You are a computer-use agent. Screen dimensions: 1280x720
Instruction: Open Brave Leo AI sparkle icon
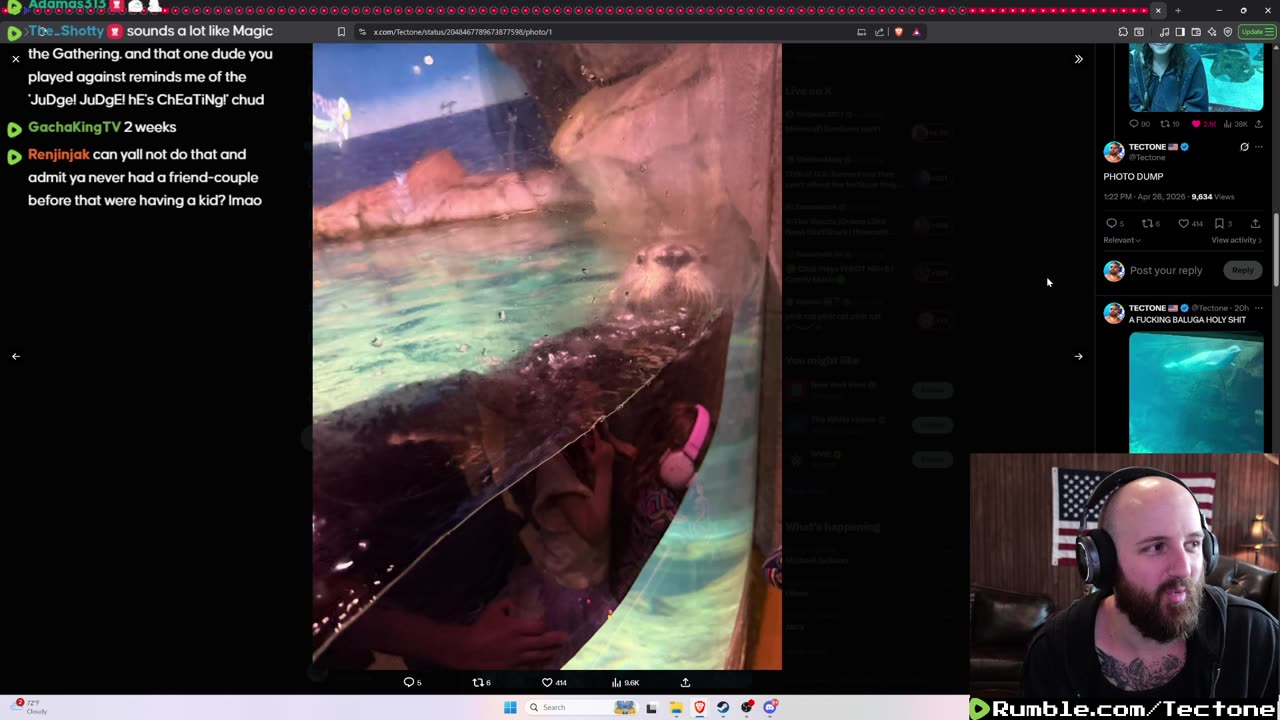(1212, 32)
